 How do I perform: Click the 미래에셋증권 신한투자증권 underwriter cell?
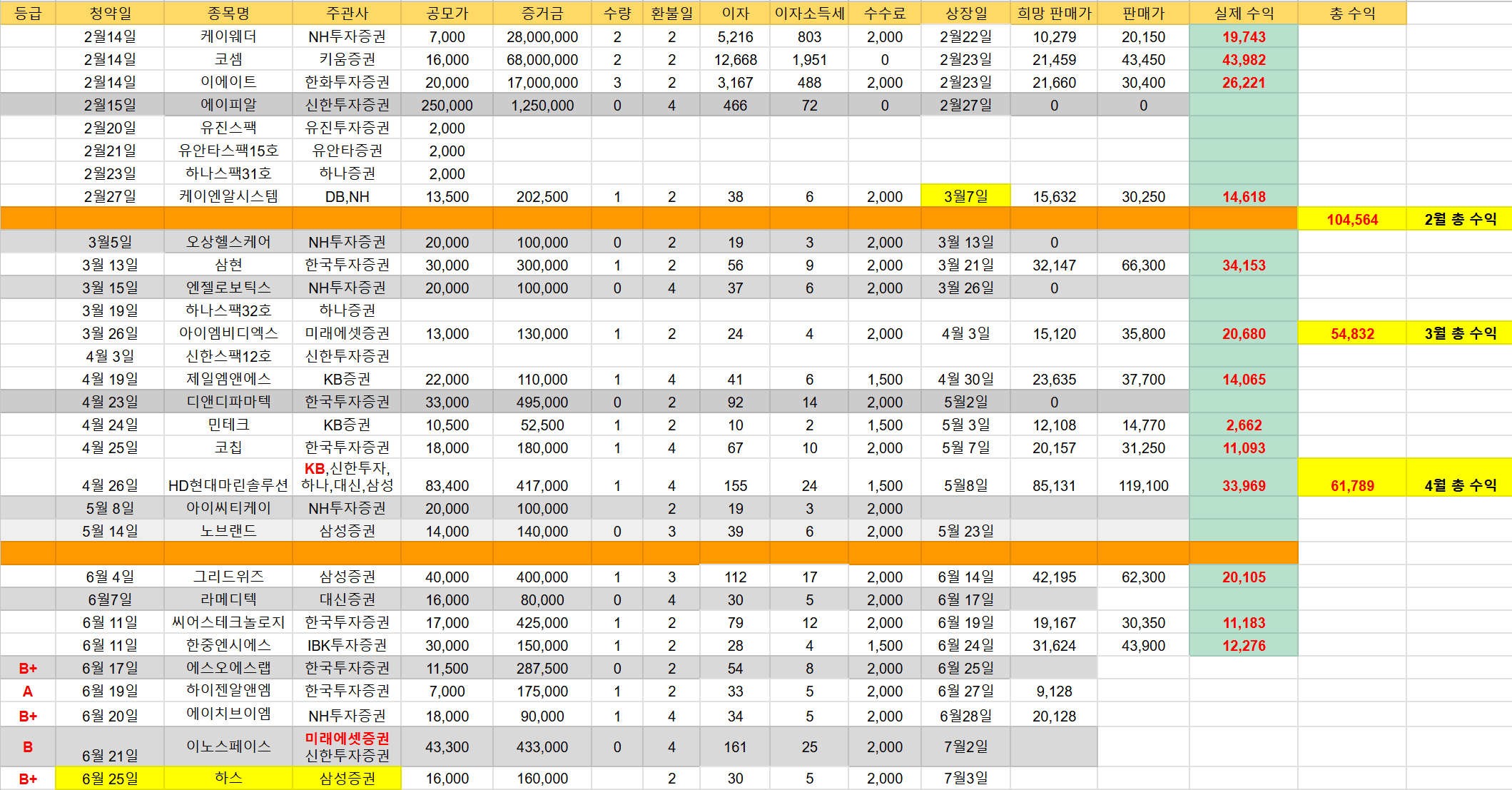tap(347, 746)
